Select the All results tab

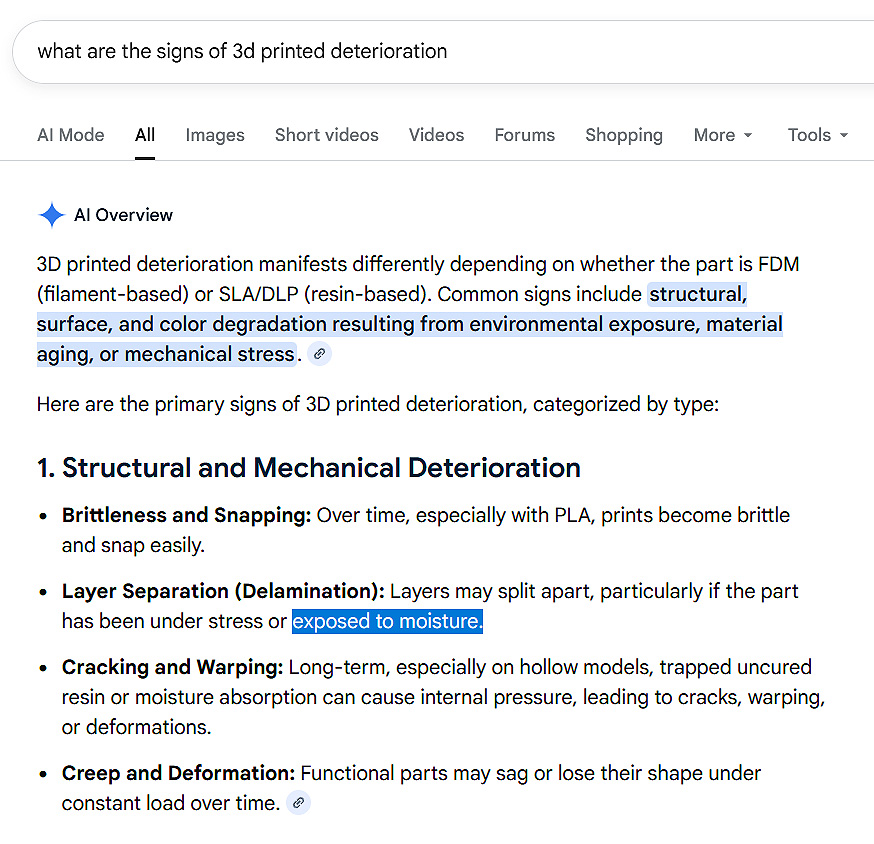coord(145,135)
